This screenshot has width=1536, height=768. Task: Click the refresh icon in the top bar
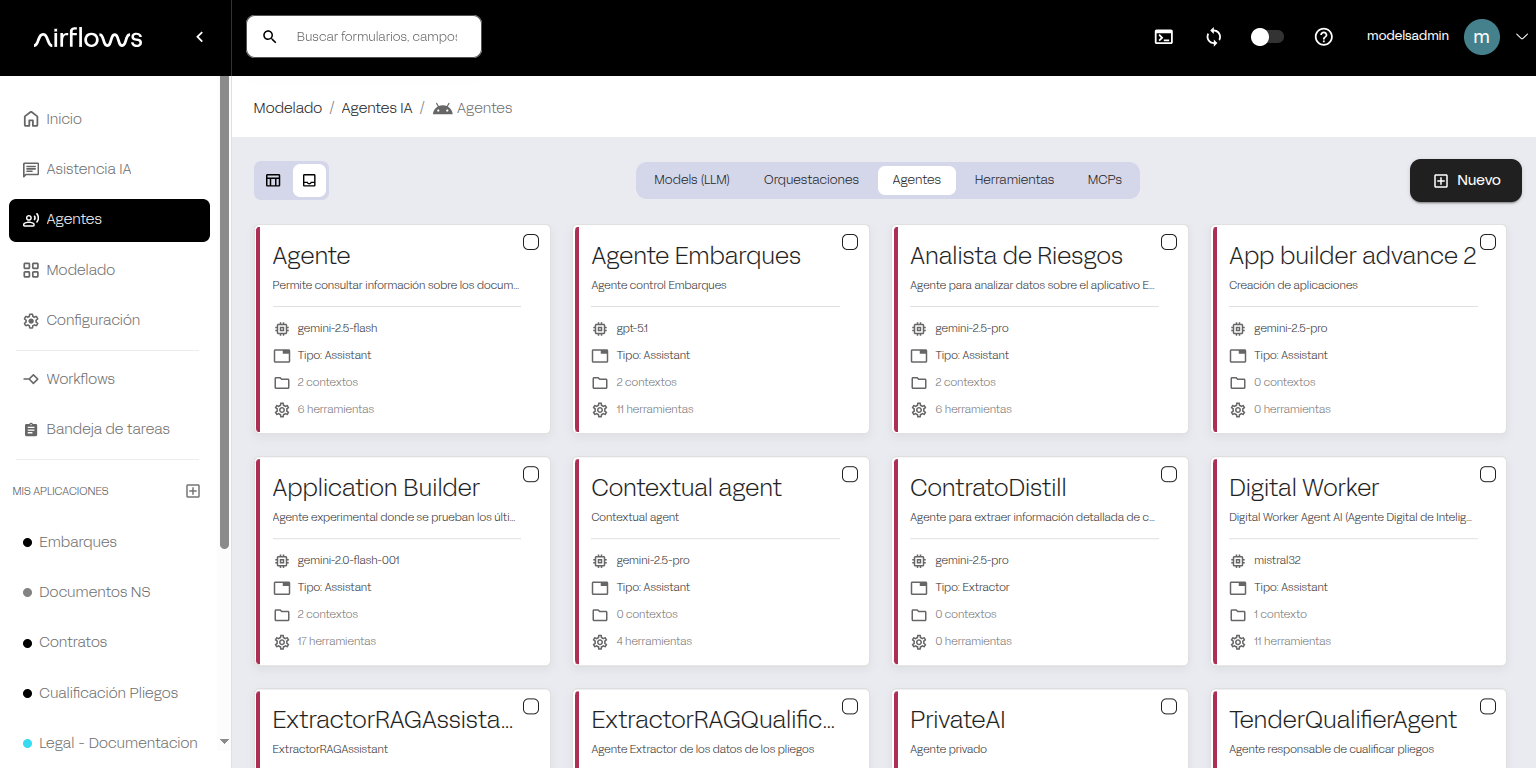pyautogui.click(x=1213, y=36)
